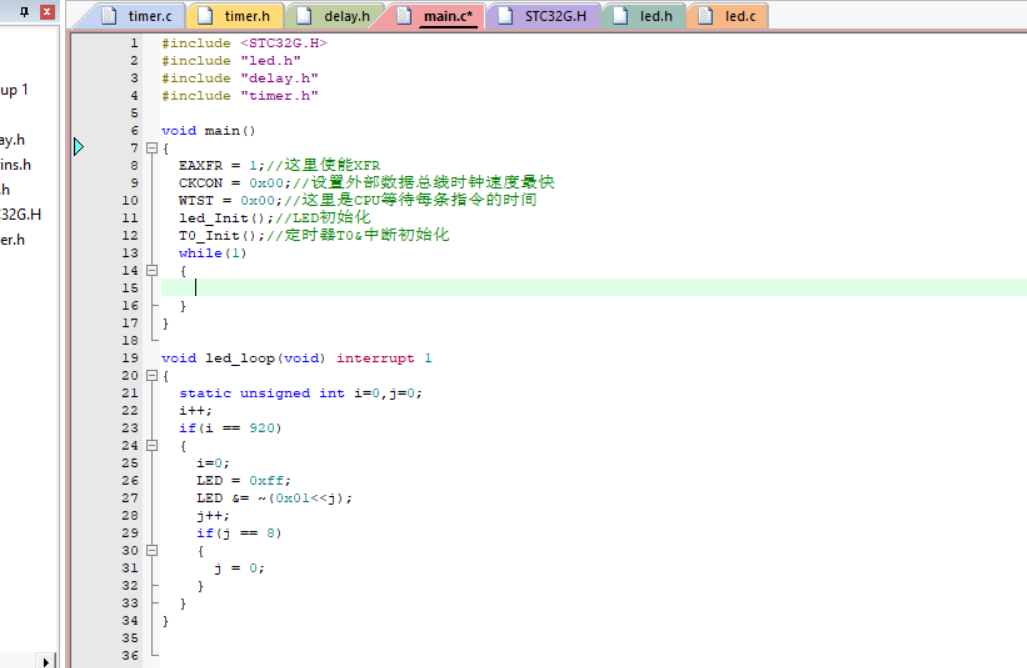Switch to the timer.h tab

[236, 16]
